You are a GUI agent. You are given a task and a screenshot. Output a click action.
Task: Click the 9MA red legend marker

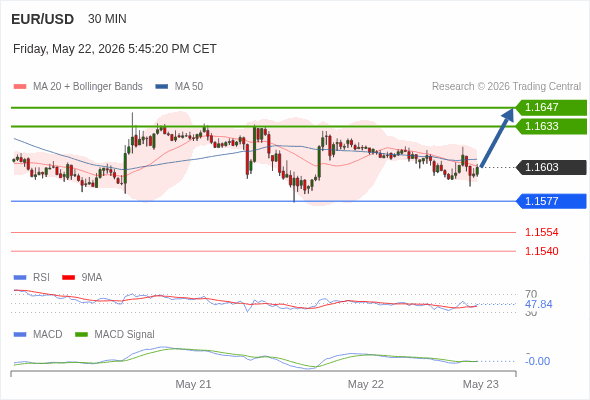click(68, 278)
